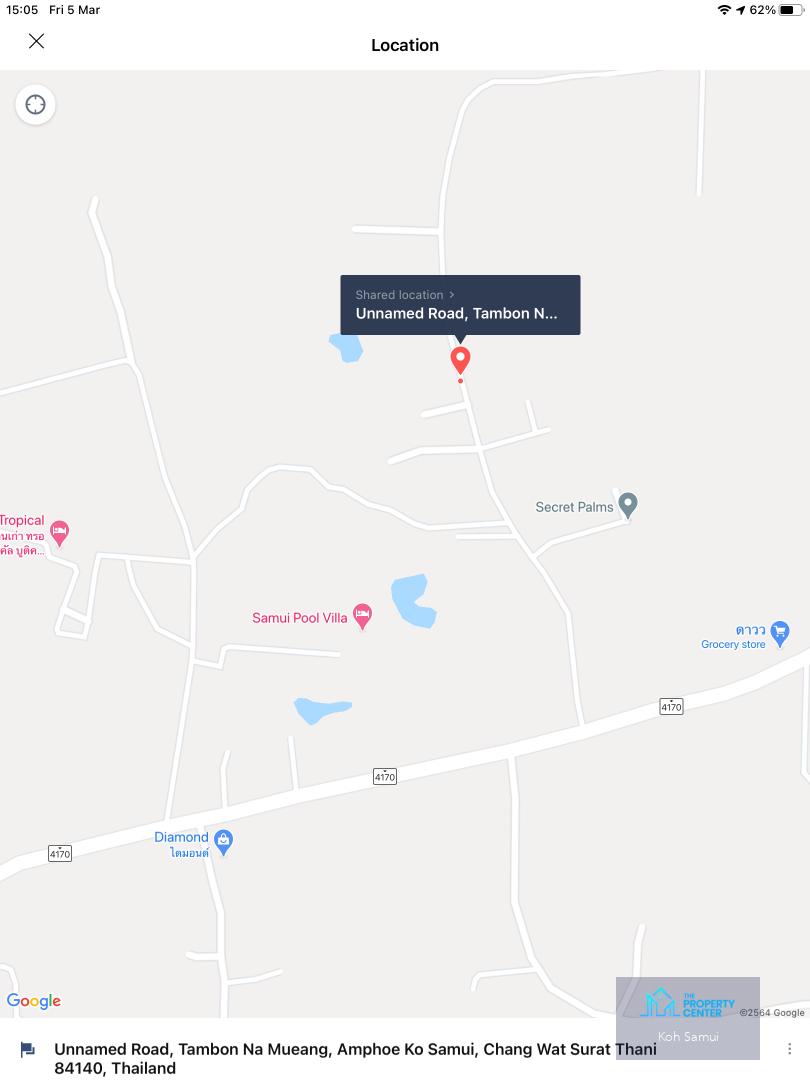Tap the 4170 road shield near center

pyautogui.click(x=385, y=776)
